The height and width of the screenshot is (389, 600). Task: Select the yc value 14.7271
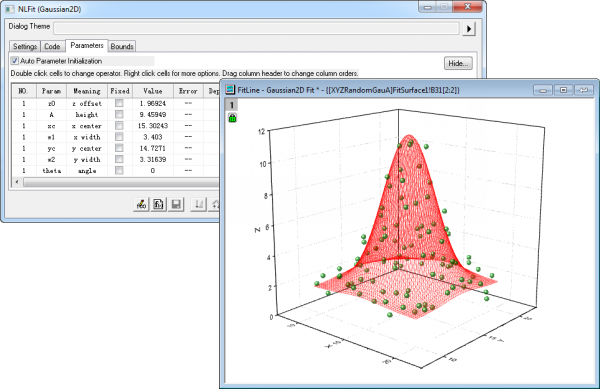point(153,148)
